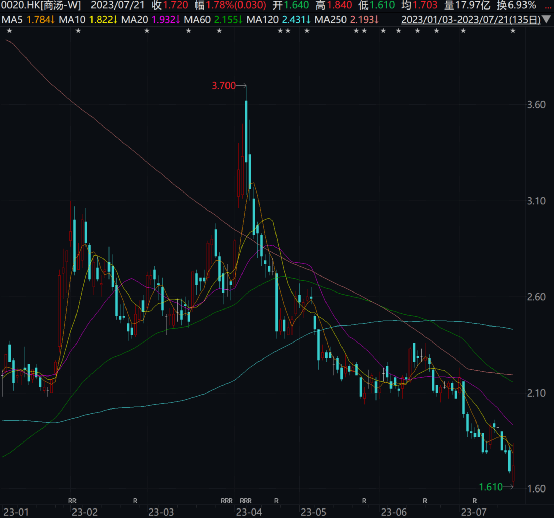Click the first star marker at top left
Screen dimensions: 554x518
coord(10,31)
